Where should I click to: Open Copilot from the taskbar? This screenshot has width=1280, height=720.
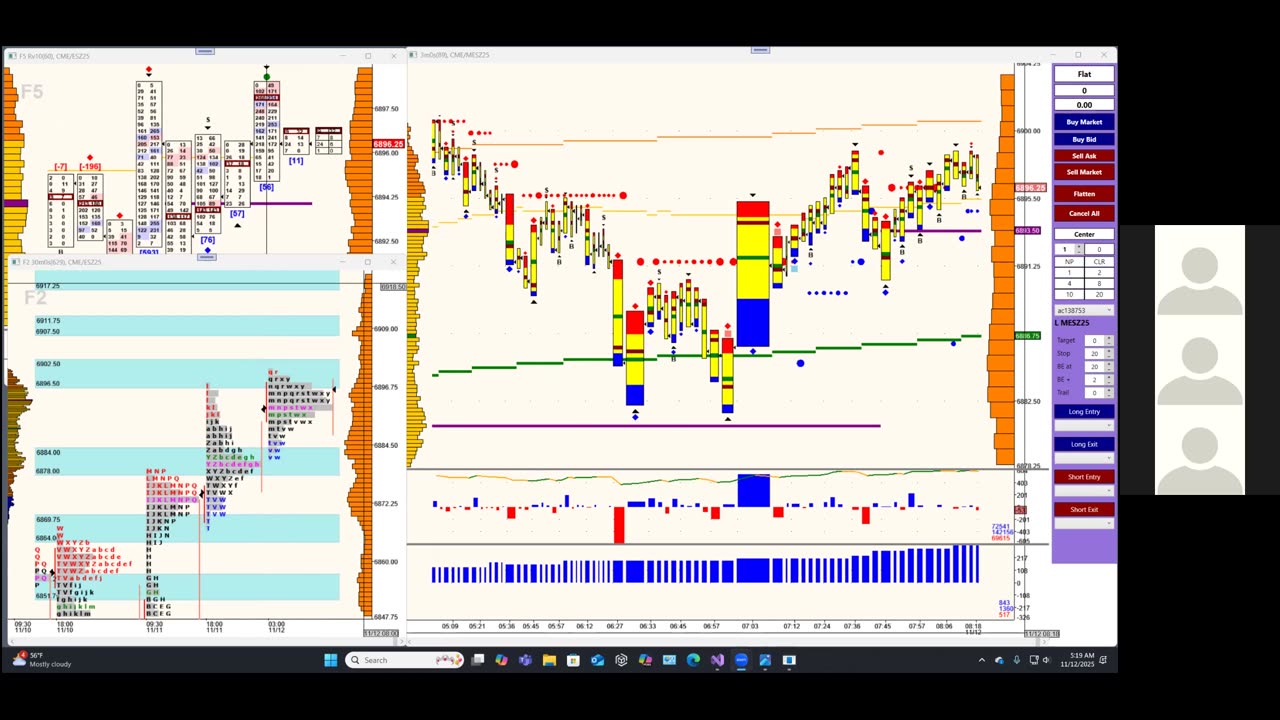click(501, 660)
